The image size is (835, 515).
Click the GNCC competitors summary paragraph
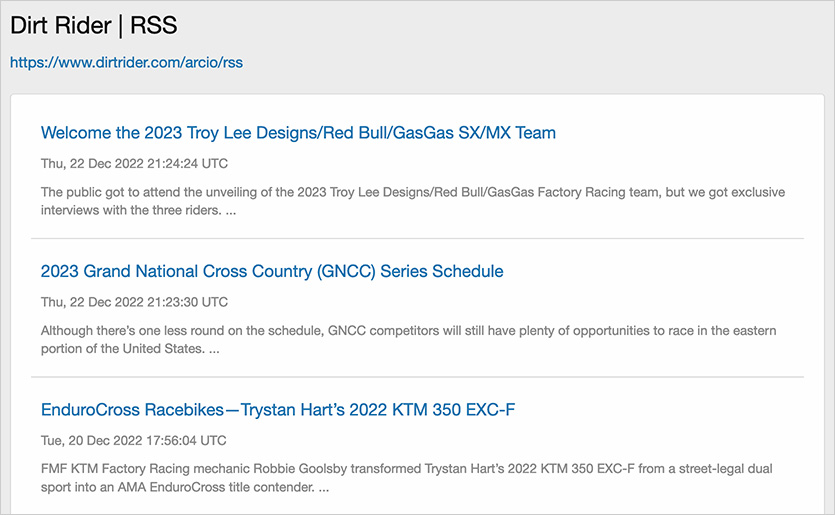coord(400,331)
